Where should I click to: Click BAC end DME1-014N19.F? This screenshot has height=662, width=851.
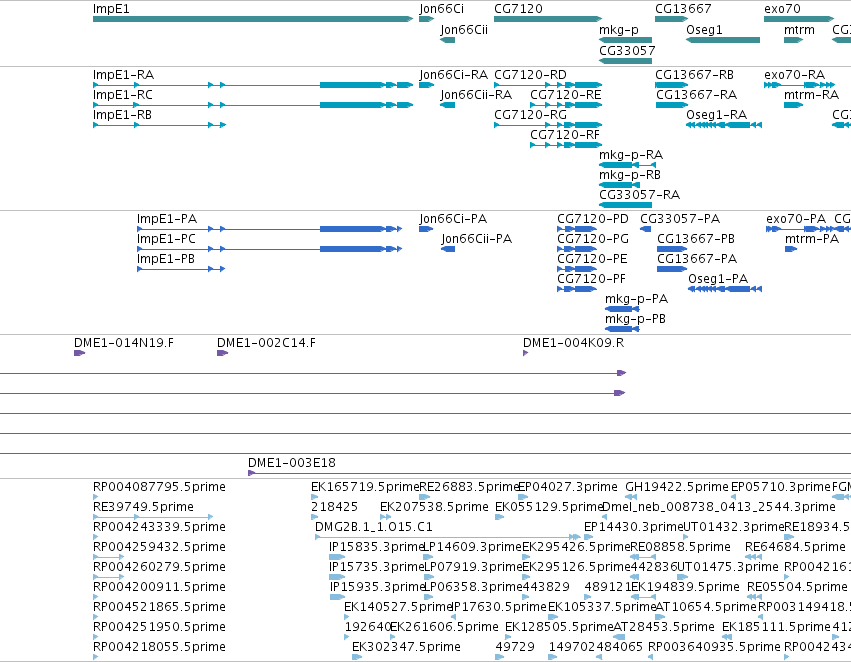79,353
